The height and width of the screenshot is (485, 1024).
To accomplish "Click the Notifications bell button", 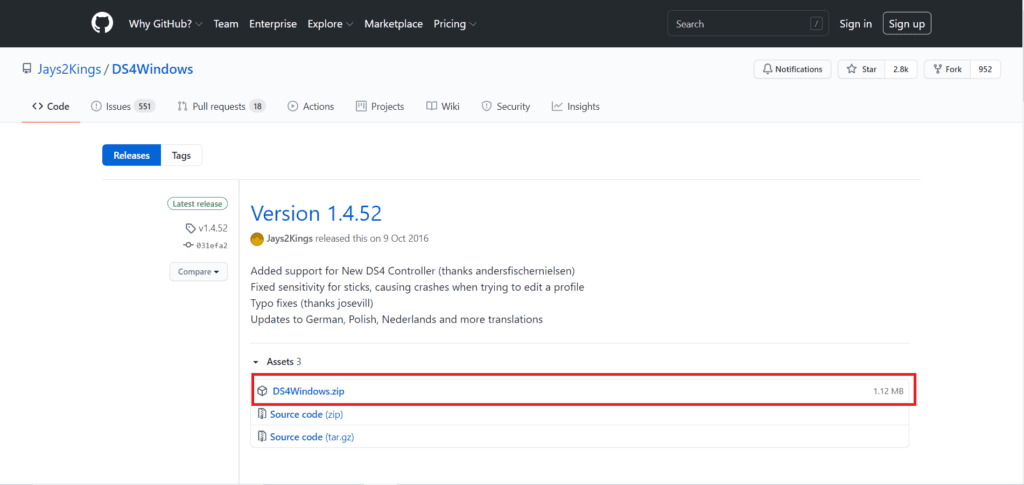I will (792, 69).
